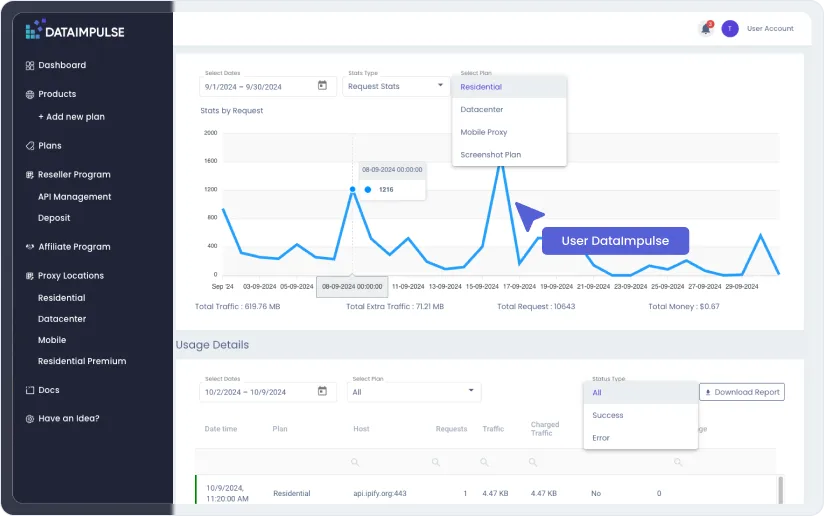
Task: Click the Affiliate Program handshake icon
Action: [30, 247]
